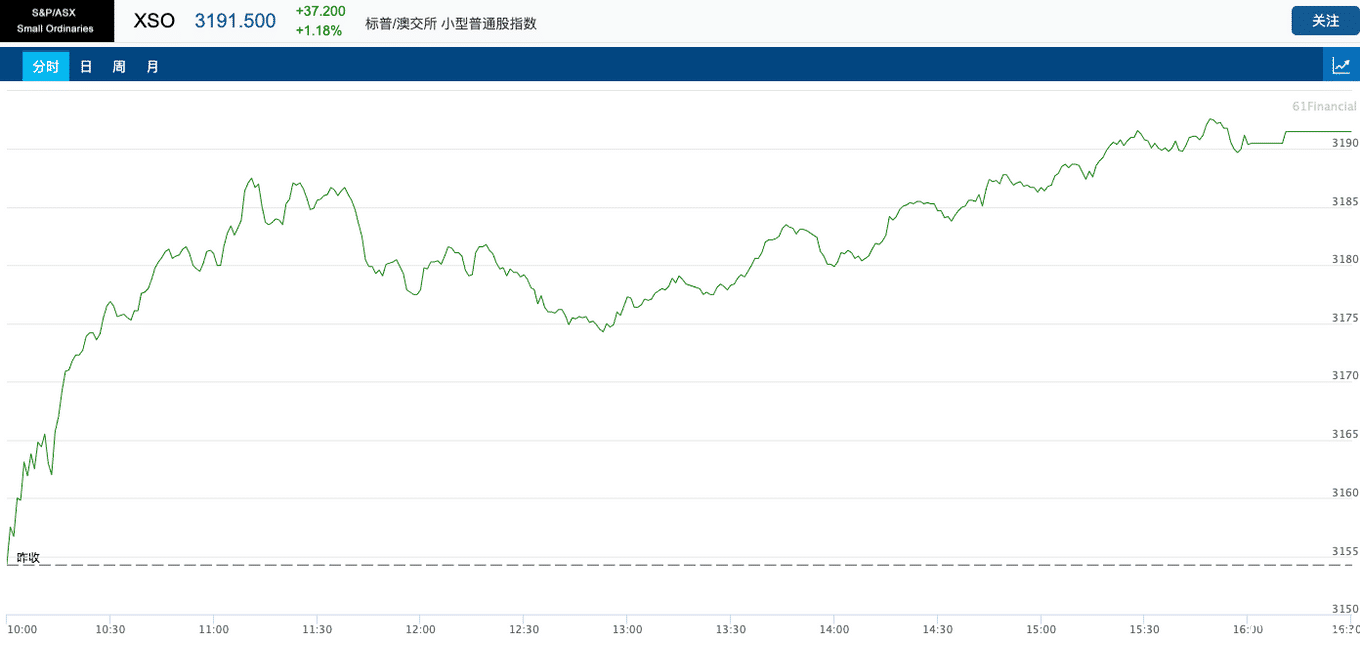This screenshot has height=645, width=1360.
Task: Switch to the 月 monthly tab
Action: pyautogui.click(x=152, y=67)
